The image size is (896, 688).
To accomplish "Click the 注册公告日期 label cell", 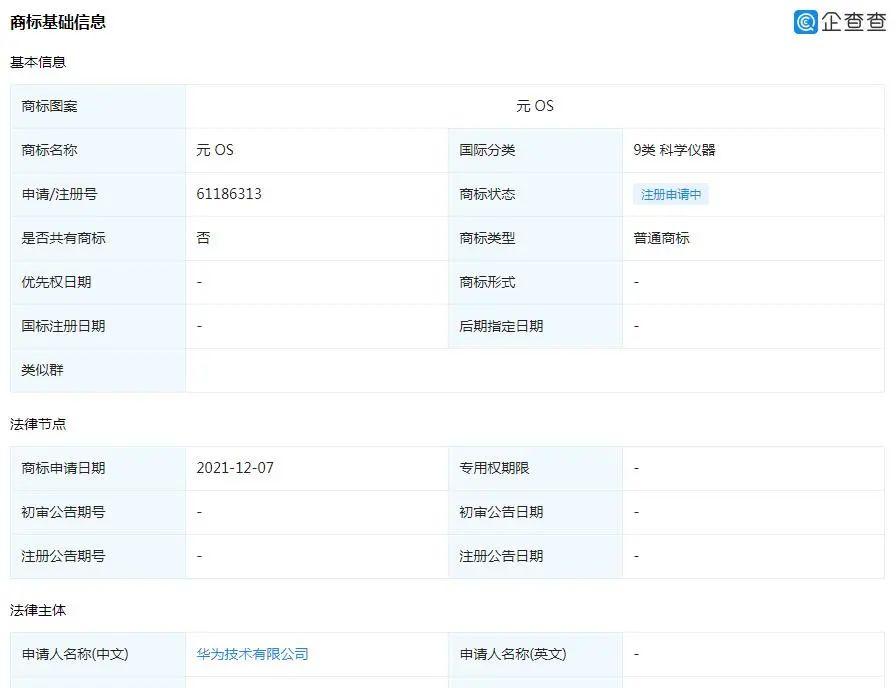I will coord(535,557).
